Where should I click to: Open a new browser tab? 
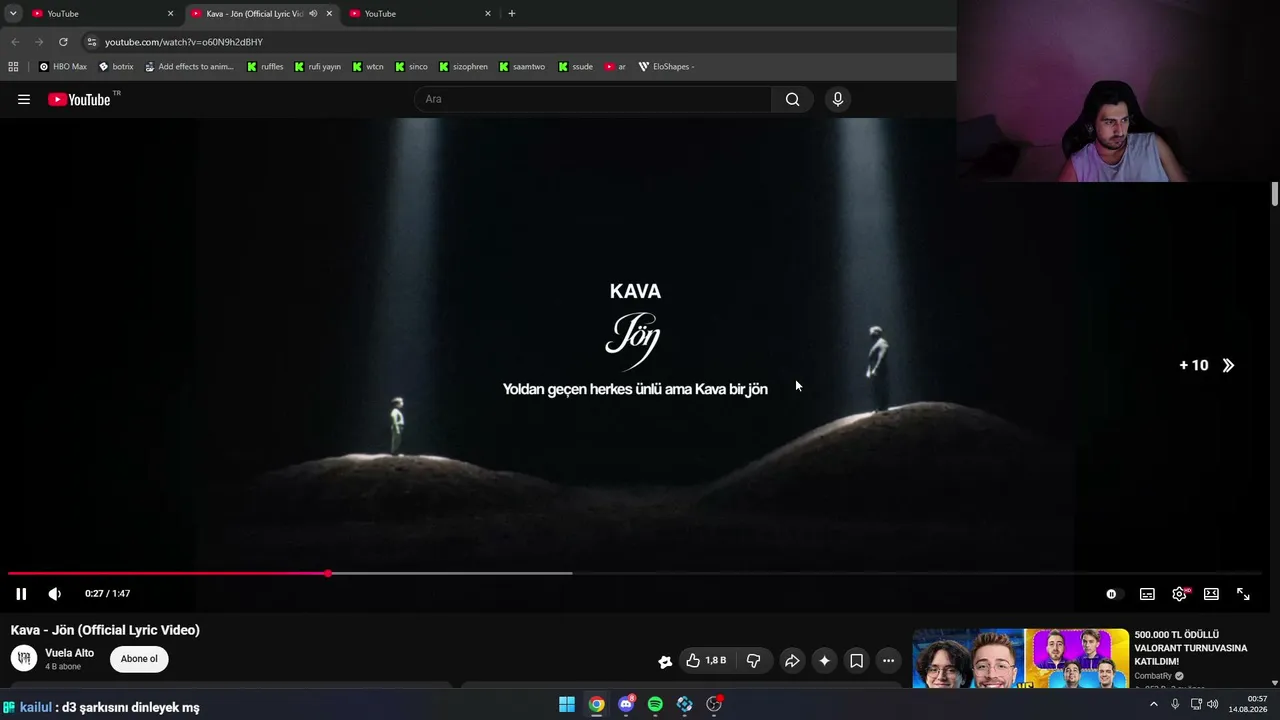click(x=512, y=14)
